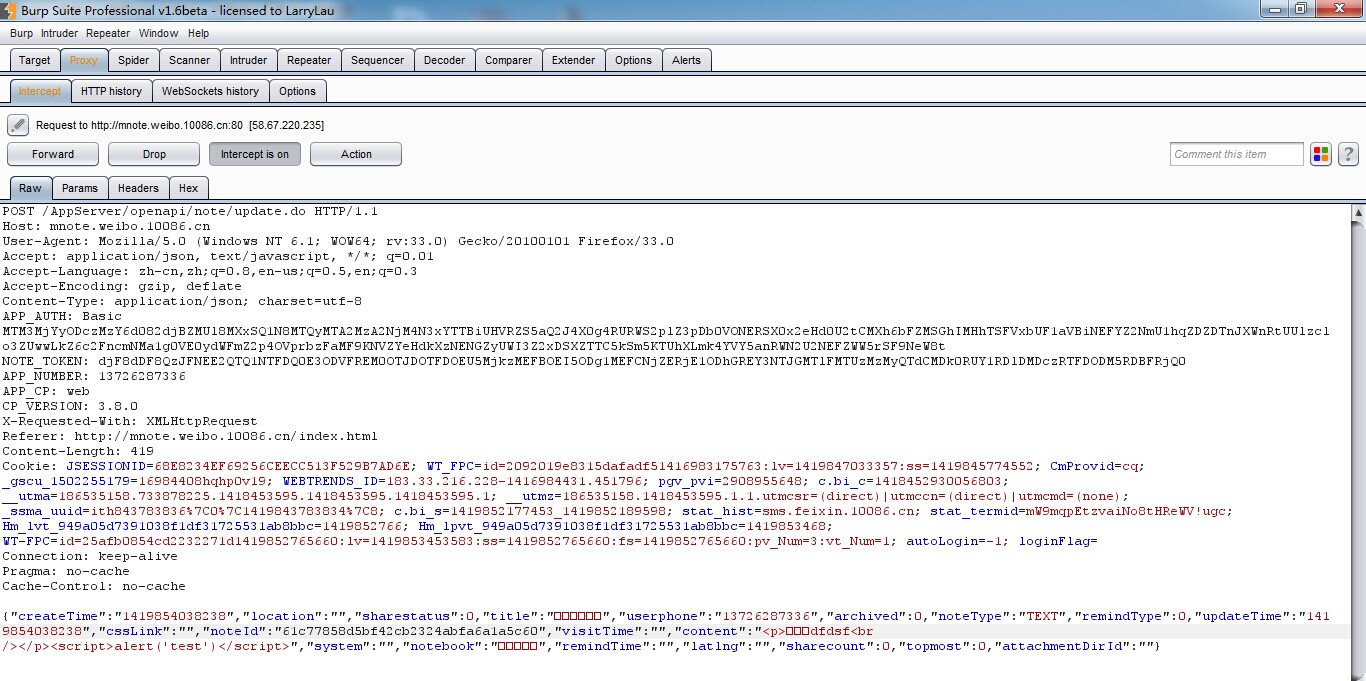Switch to the Scanner tab
1366x681 pixels.
pos(189,60)
